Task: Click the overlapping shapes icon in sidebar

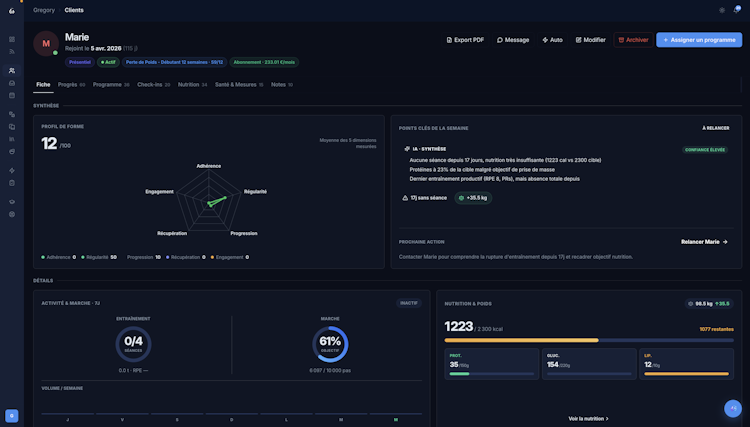Action: click(12, 114)
